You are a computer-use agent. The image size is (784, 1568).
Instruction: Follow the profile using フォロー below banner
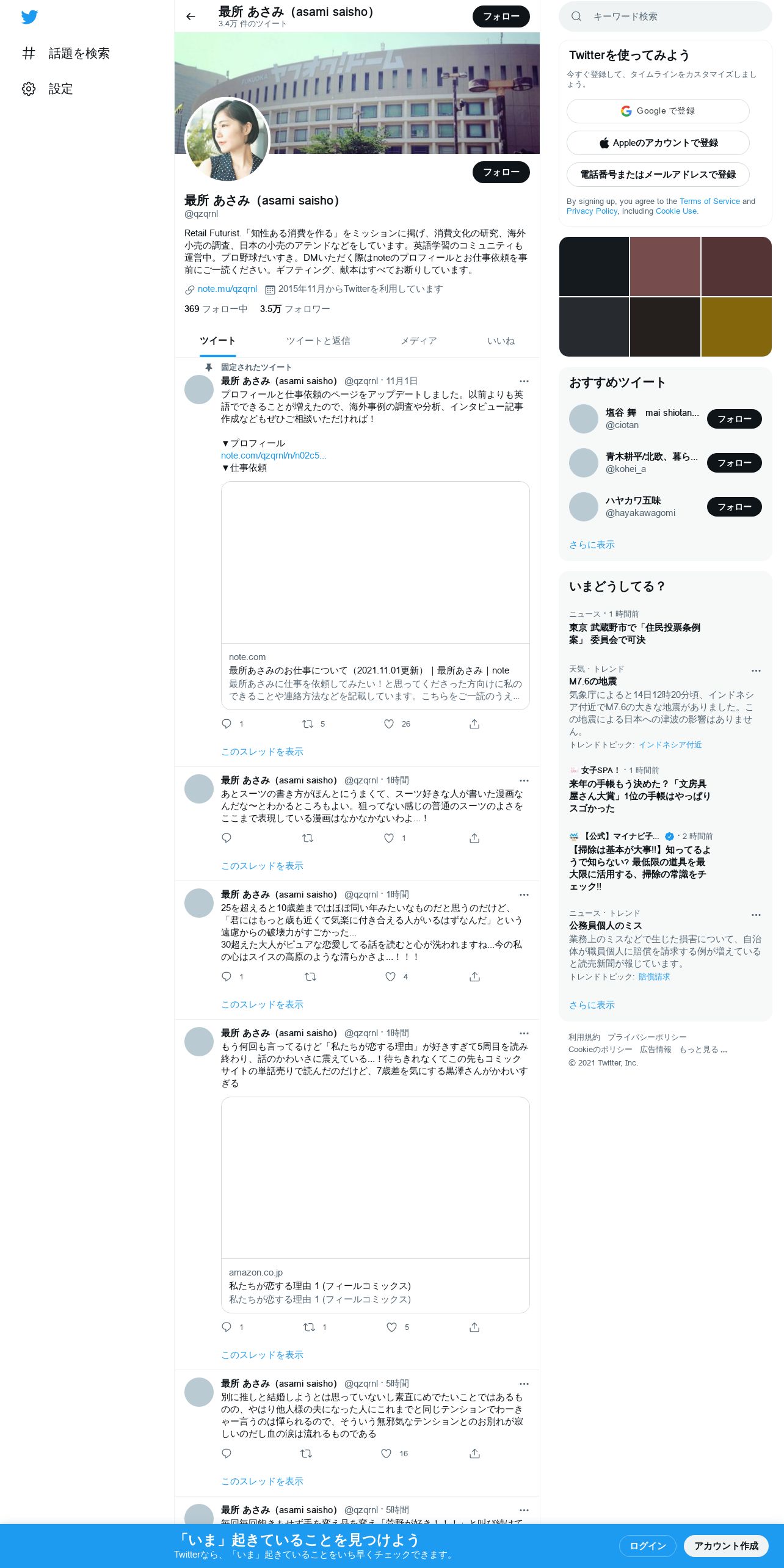(x=501, y=172)
